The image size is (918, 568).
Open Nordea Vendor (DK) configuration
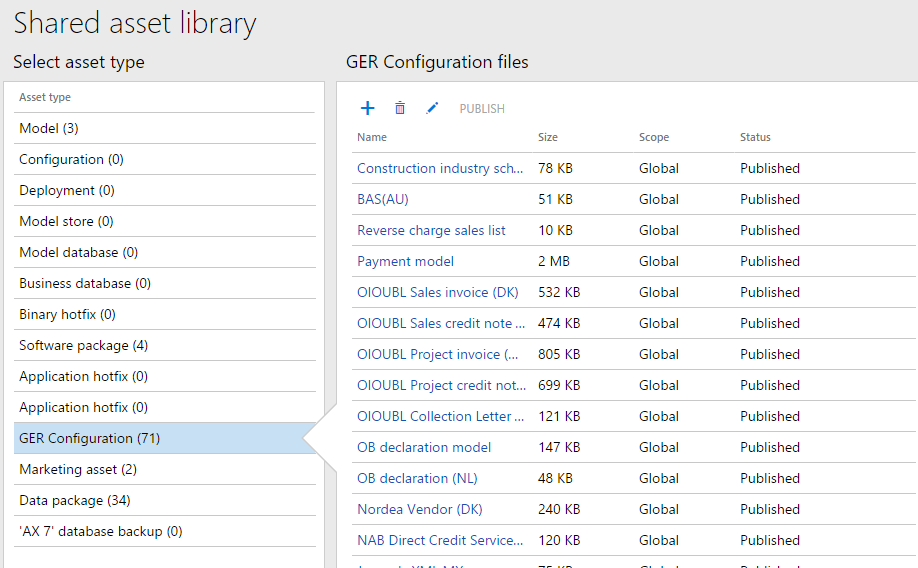point(419,509)
